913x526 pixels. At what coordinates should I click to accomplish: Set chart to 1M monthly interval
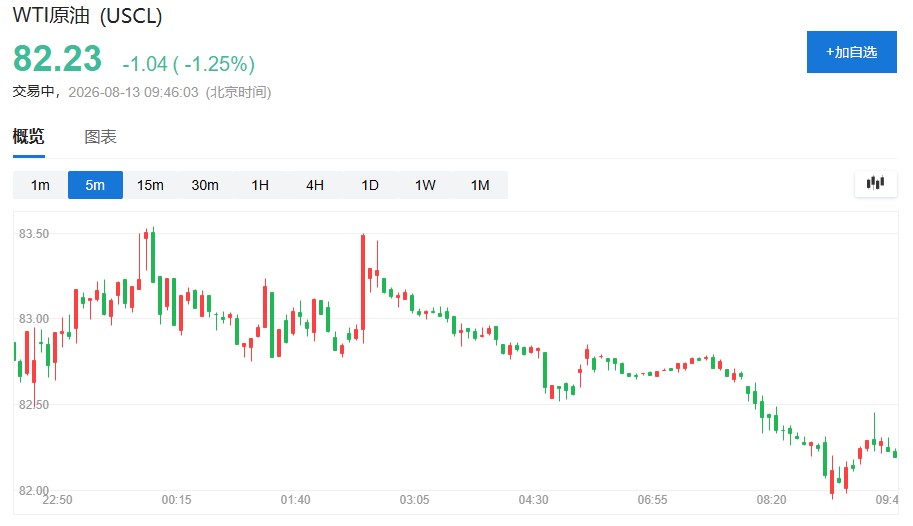pos(480,185)
